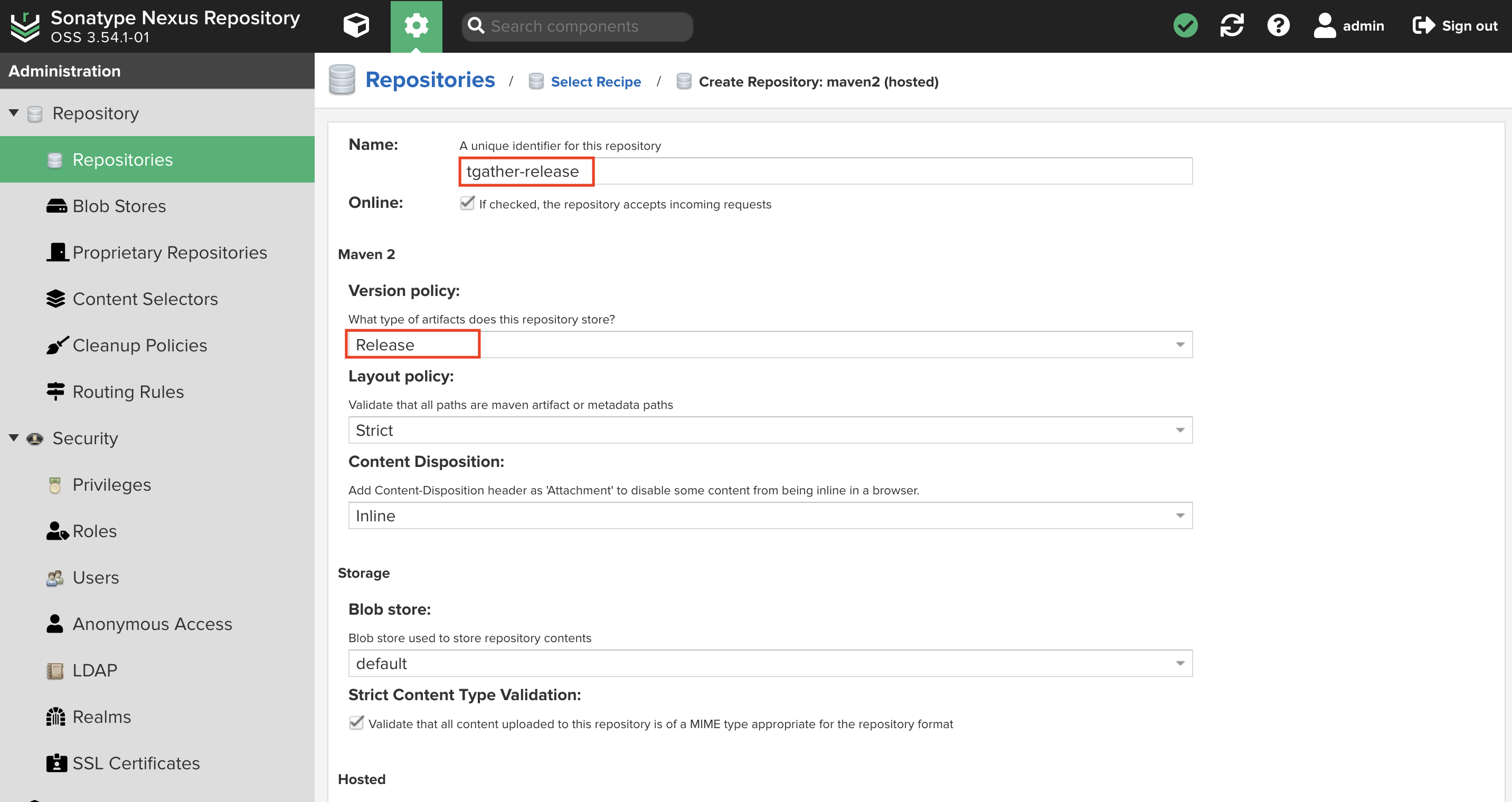Click the Cleanup Policies broom icon
This screenshot has height=802, width=1512.
tap(57, 345)
